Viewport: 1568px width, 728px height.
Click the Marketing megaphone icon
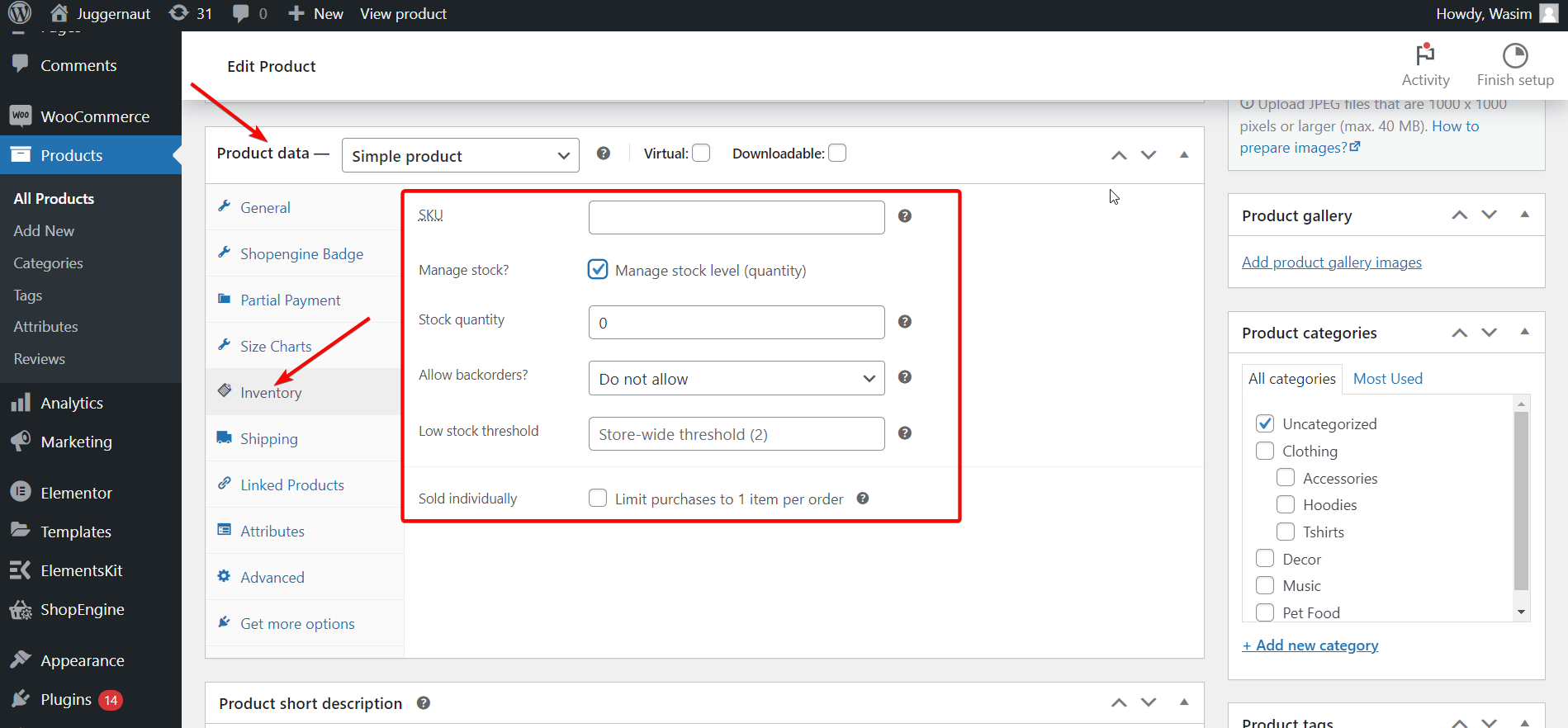click(21, 441)
